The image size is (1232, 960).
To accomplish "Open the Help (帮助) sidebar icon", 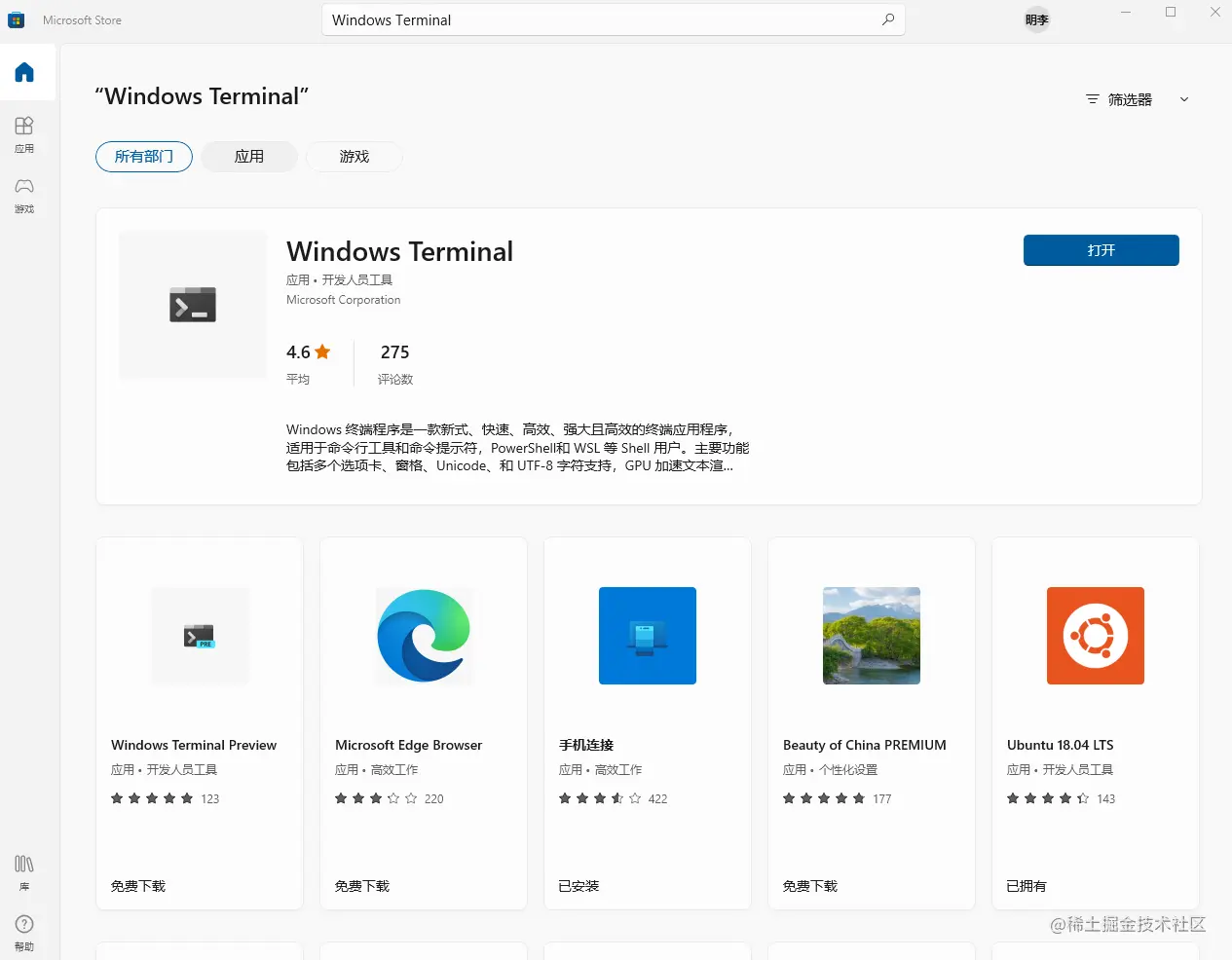I will (x=24, y=933).
